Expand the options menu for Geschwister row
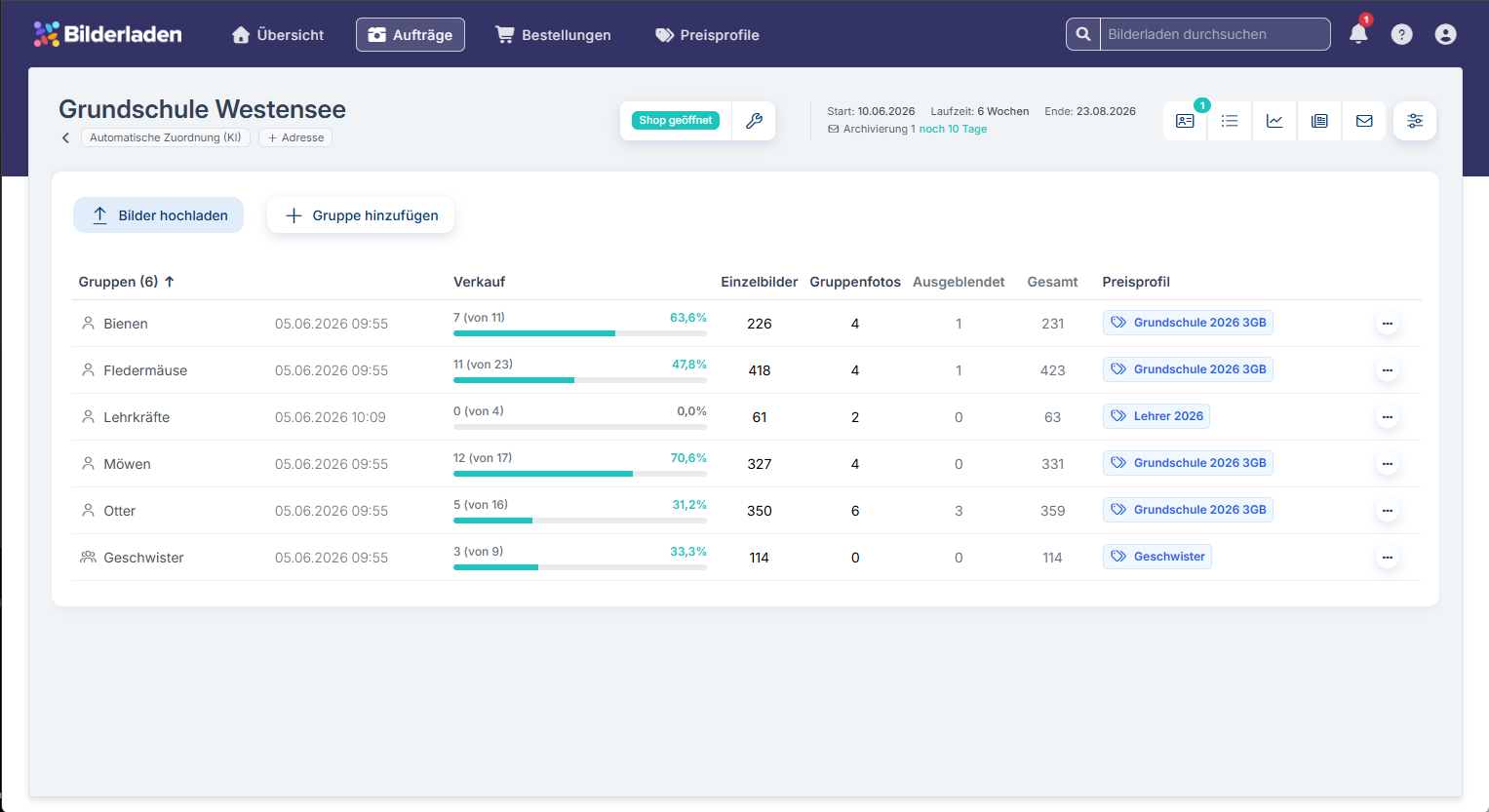Viewport: 1489px width, 812px height. pyautogui.click(x=1387, y=558)
